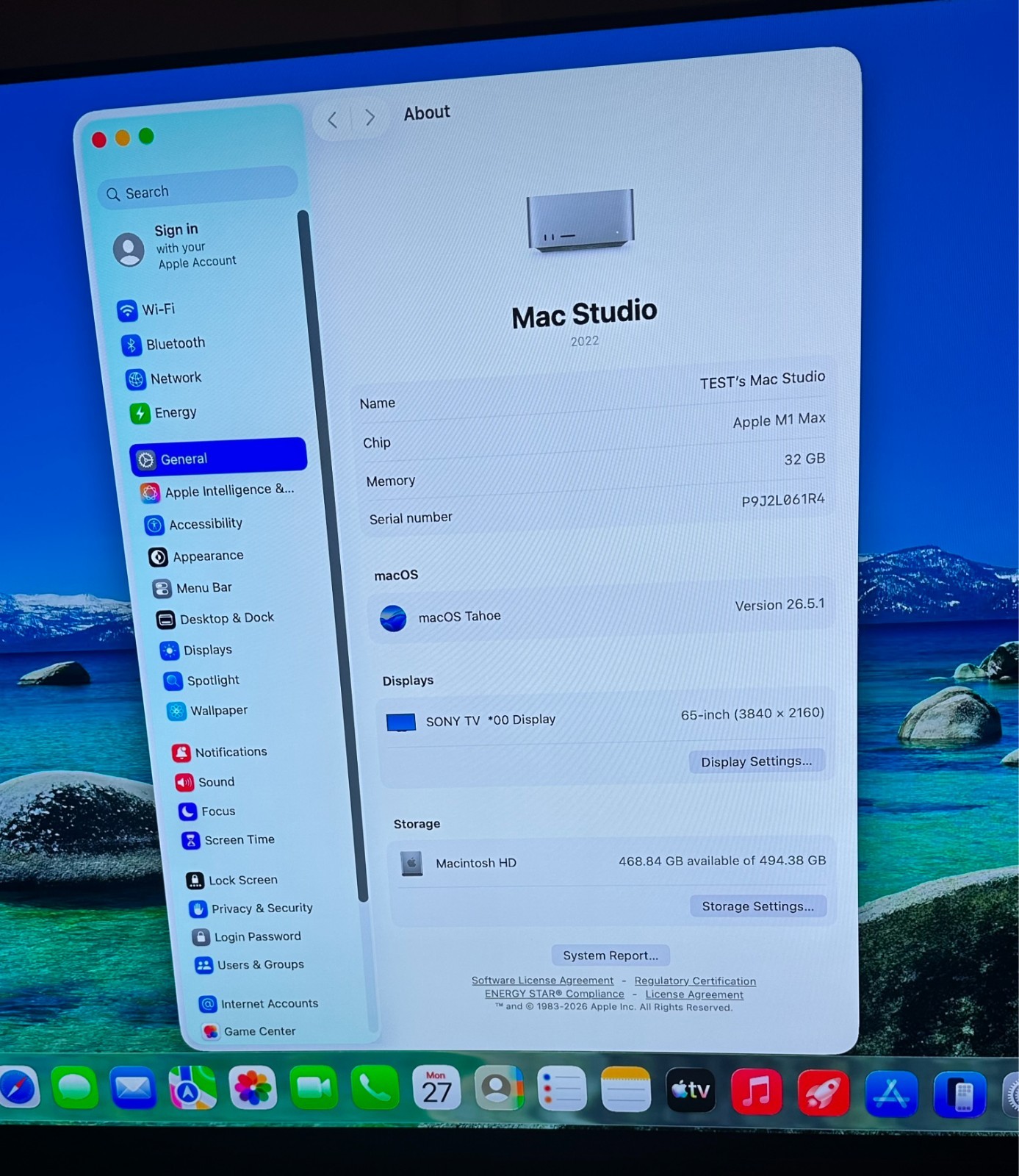The image size is (1019, 1176).
Task: Click the sidebar scrollbar
Action: click(x=332, y=555)
